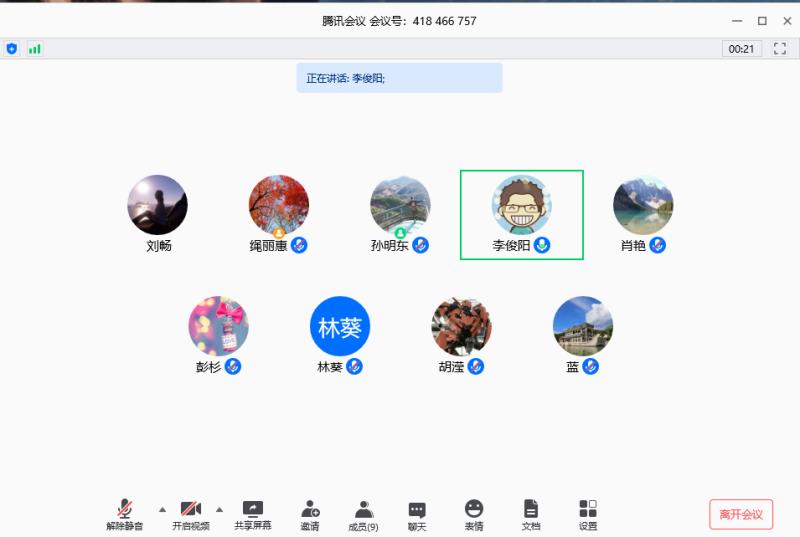800x537 pixels.
Task: Click muted mic icon beside 绳丽惠
Action: pos(299,245)
